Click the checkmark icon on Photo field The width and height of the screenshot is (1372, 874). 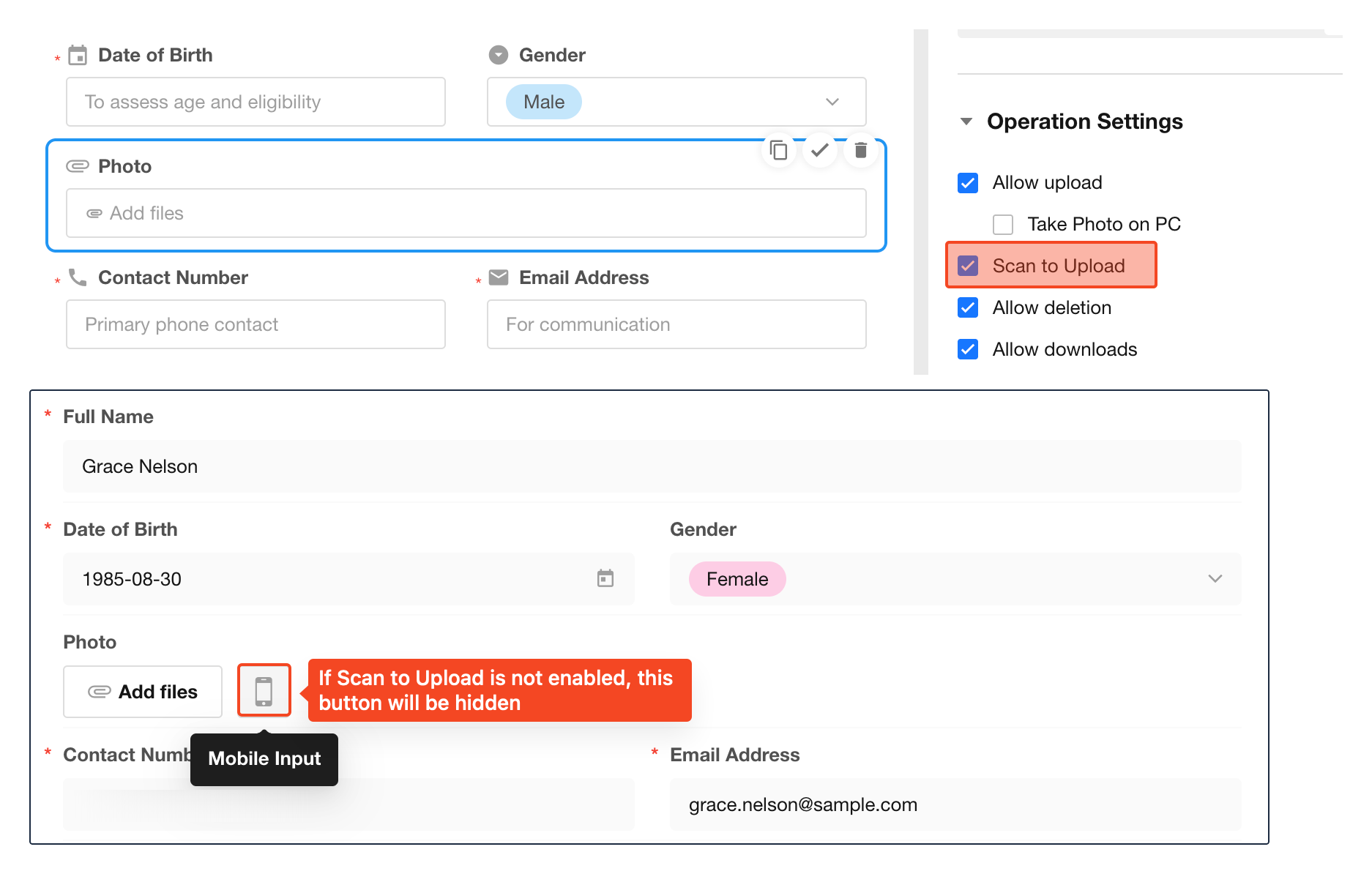point(819,151)
